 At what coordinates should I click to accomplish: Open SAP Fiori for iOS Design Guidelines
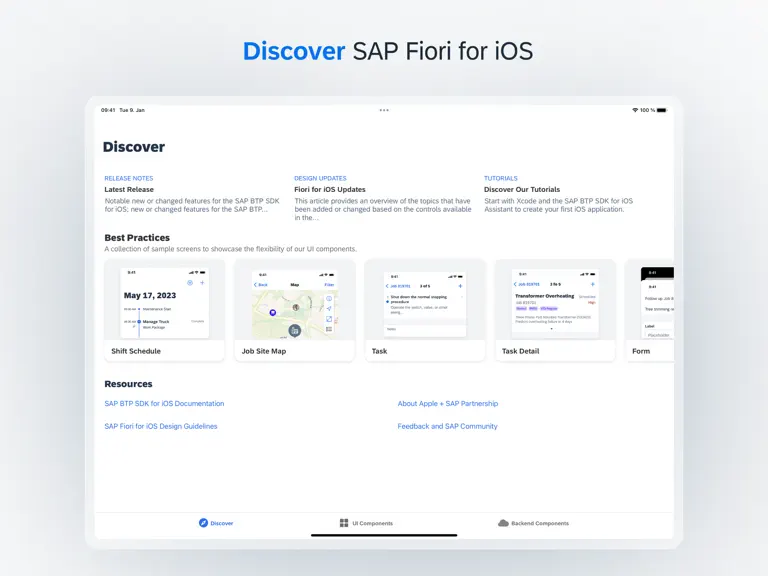click(x=161, y=426)
